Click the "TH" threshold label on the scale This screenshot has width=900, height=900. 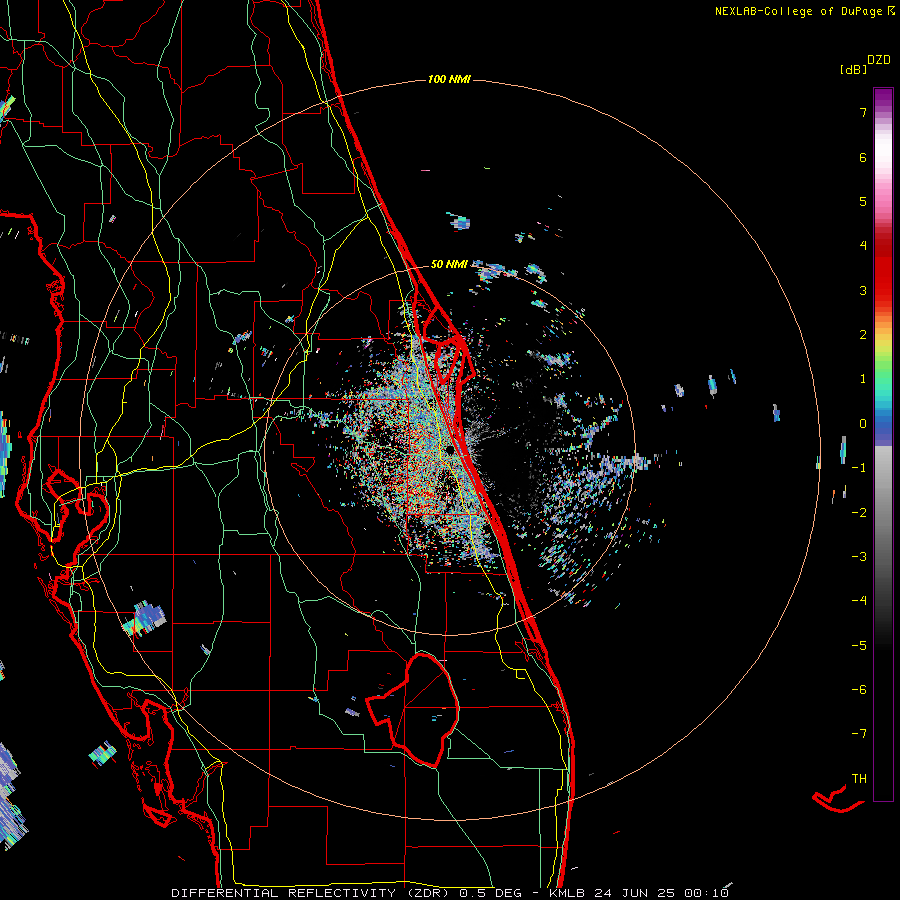coord(859,778)
